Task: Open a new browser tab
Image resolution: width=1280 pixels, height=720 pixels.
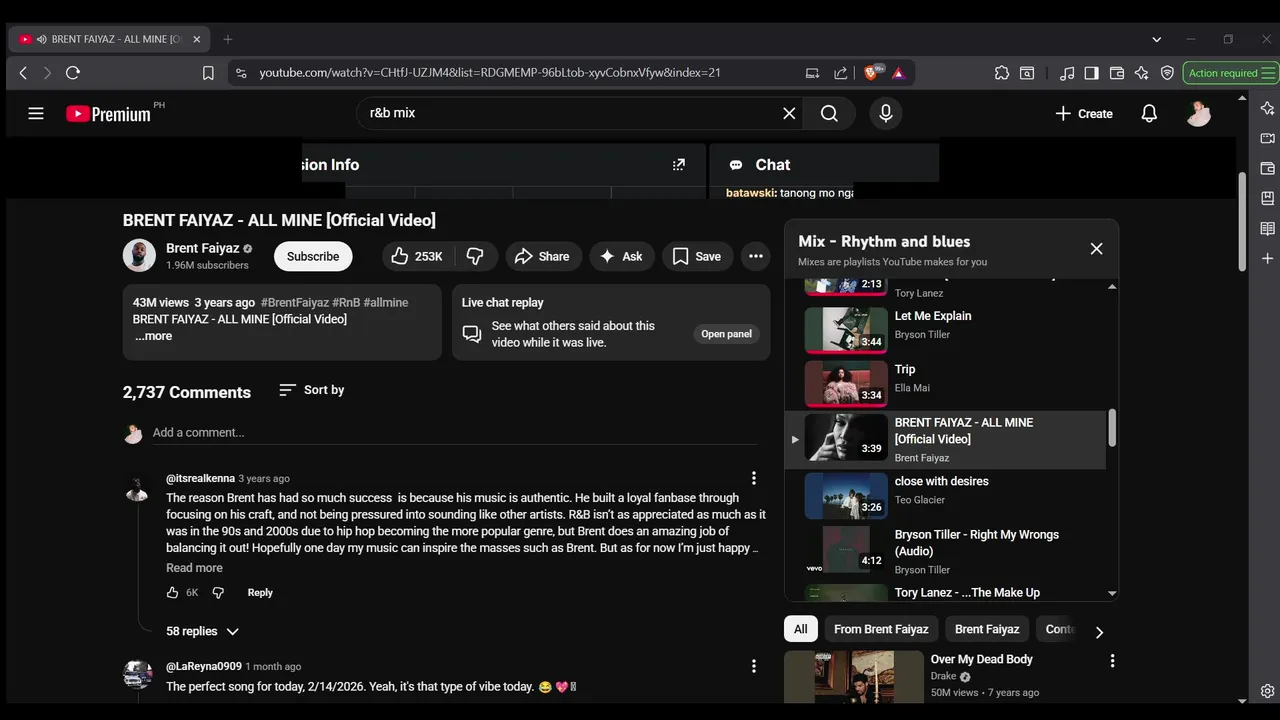Action: [x=228, y=39]
